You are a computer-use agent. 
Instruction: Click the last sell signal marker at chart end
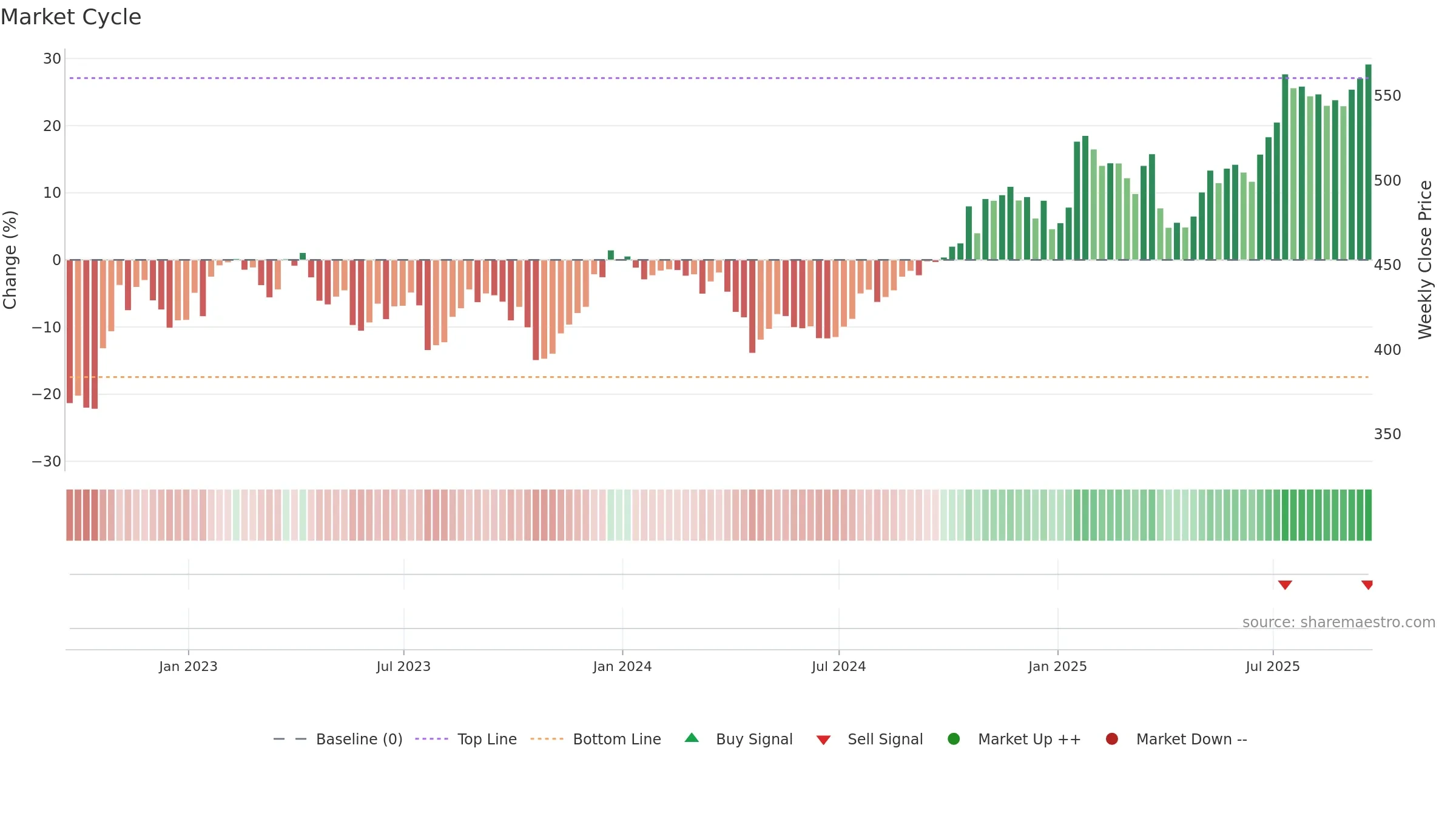pos(1367,585)
